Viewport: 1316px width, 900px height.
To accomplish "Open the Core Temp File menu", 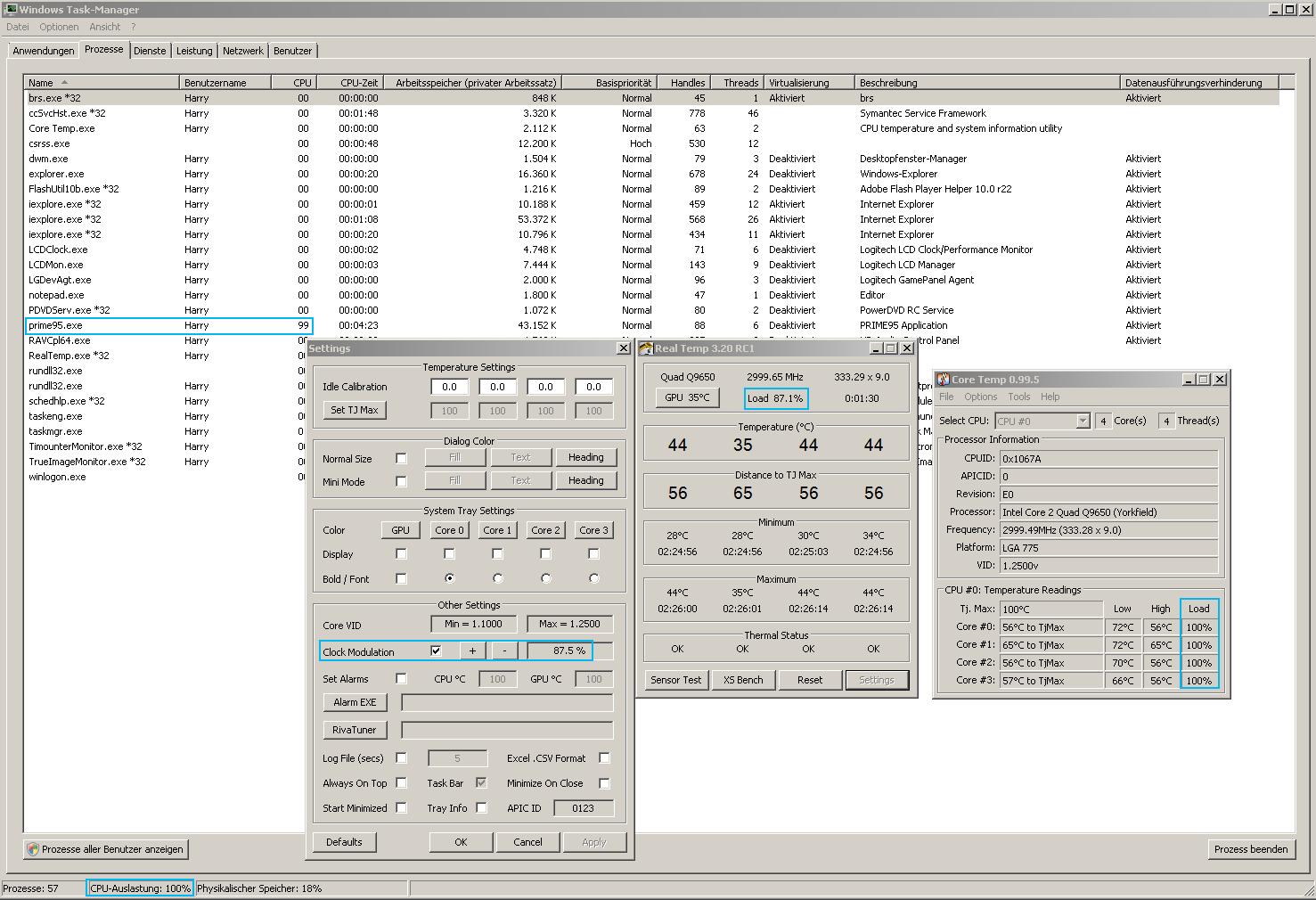I will pos(946,397).
